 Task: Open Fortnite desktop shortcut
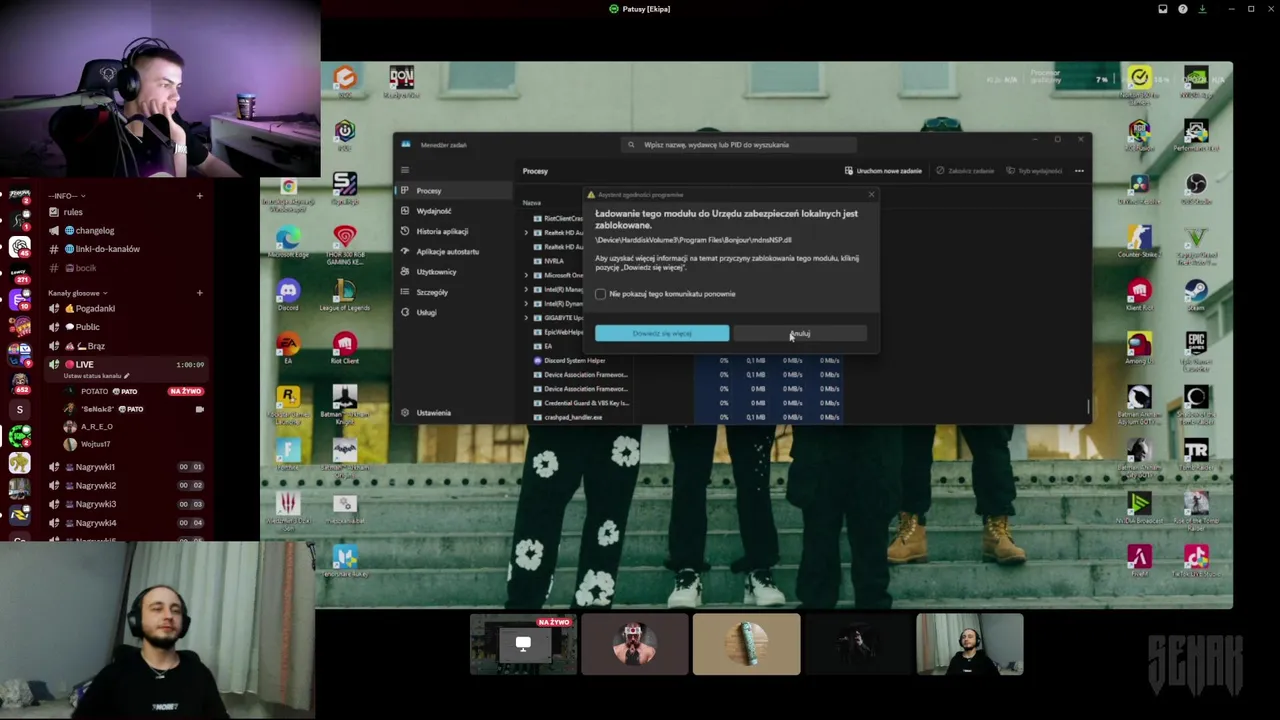point(288,453)
